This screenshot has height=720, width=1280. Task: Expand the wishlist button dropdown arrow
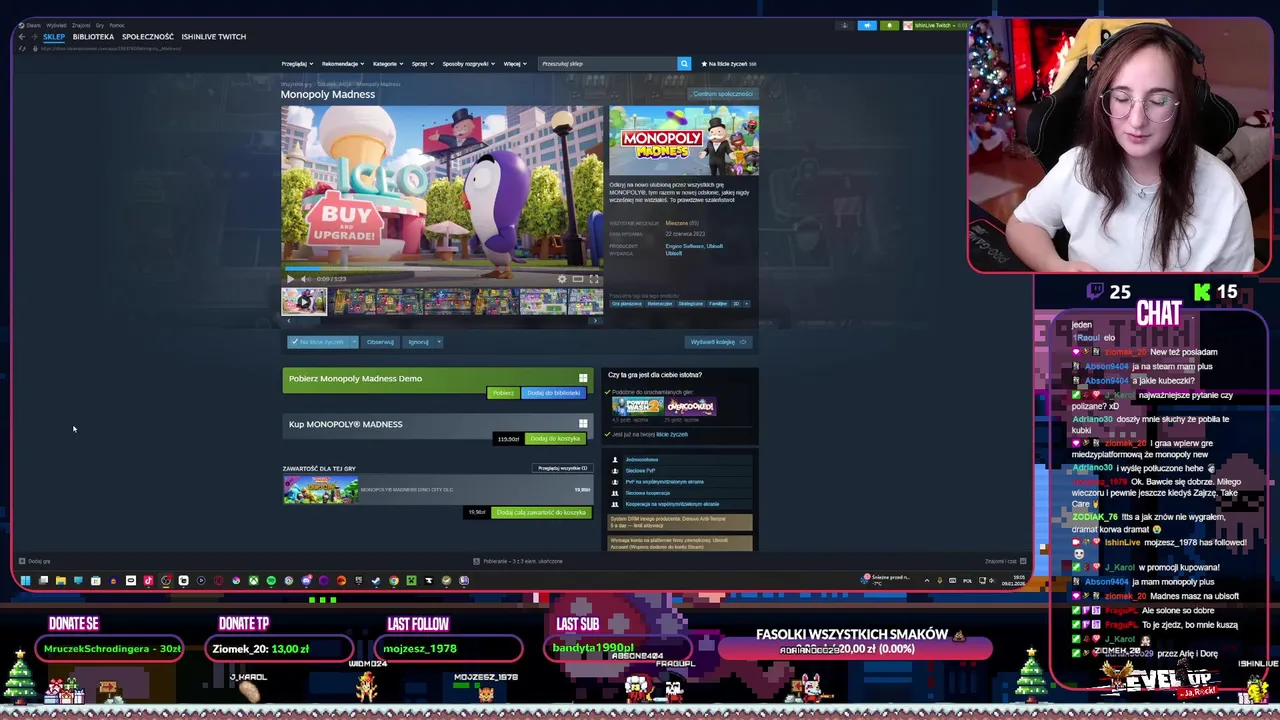[353, 342]
